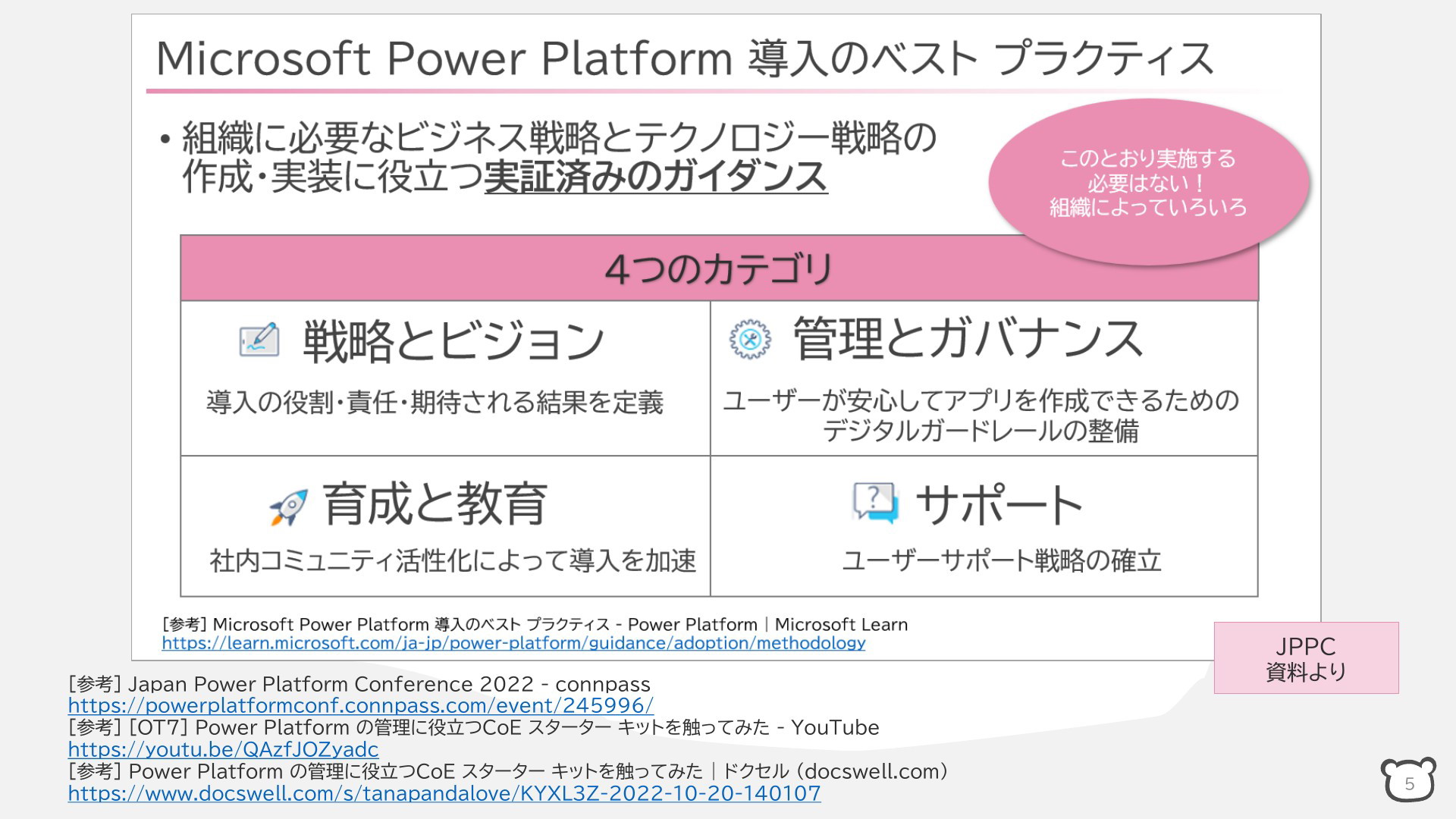The image size is (1456, 819).
Task: Open the youtu.be/QAzfJOZyadc link
Action: 223,749
